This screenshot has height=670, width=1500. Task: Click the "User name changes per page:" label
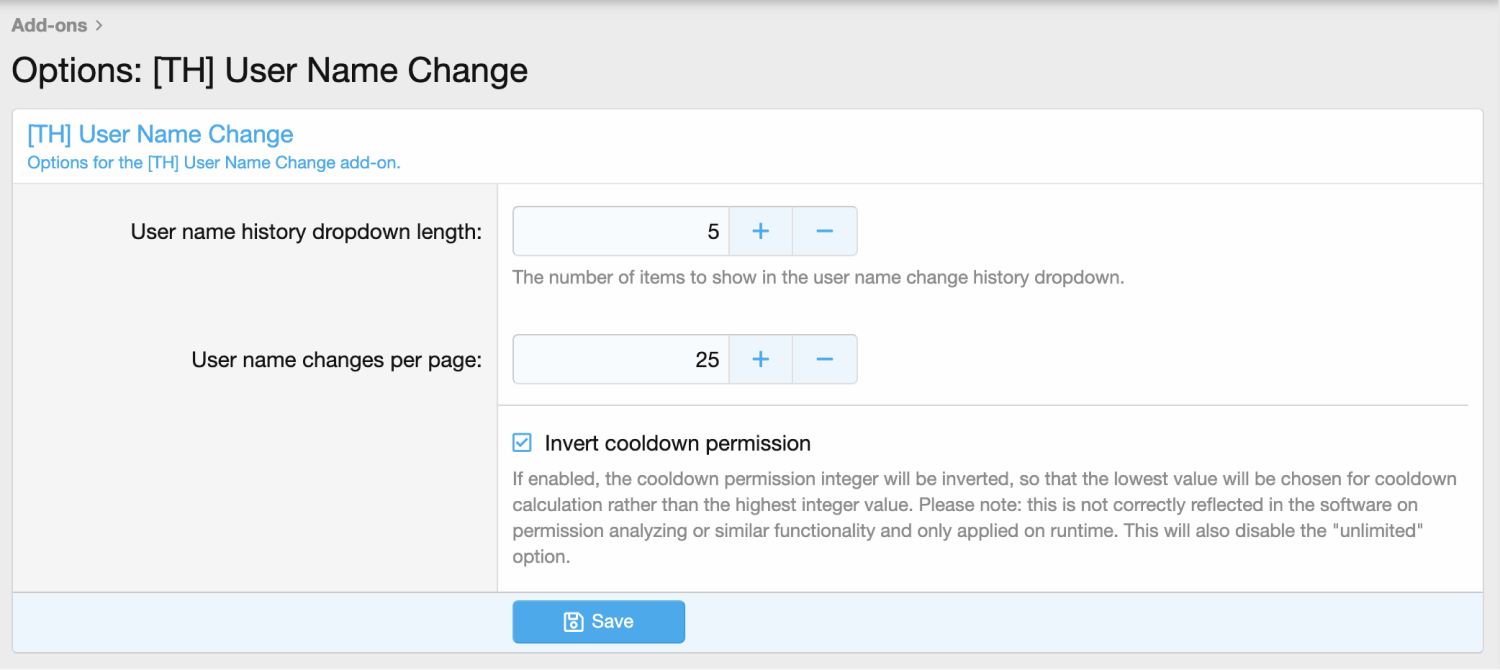coord(336,360)
